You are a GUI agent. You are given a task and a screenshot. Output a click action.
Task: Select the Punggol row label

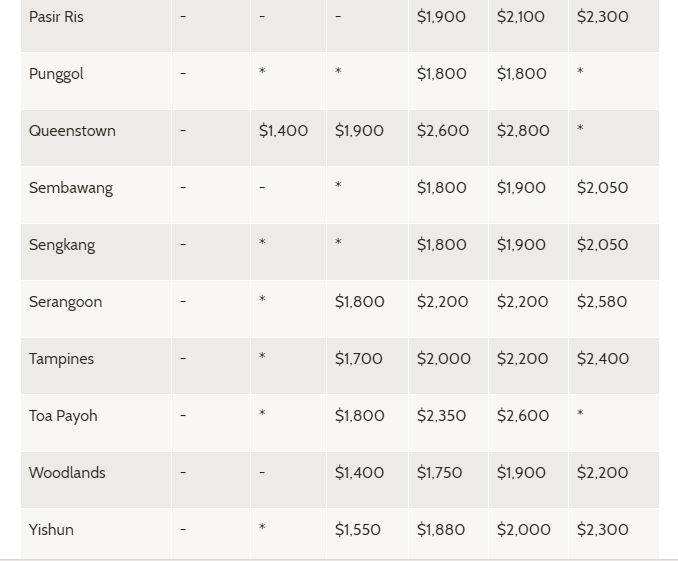pos(58,74)
